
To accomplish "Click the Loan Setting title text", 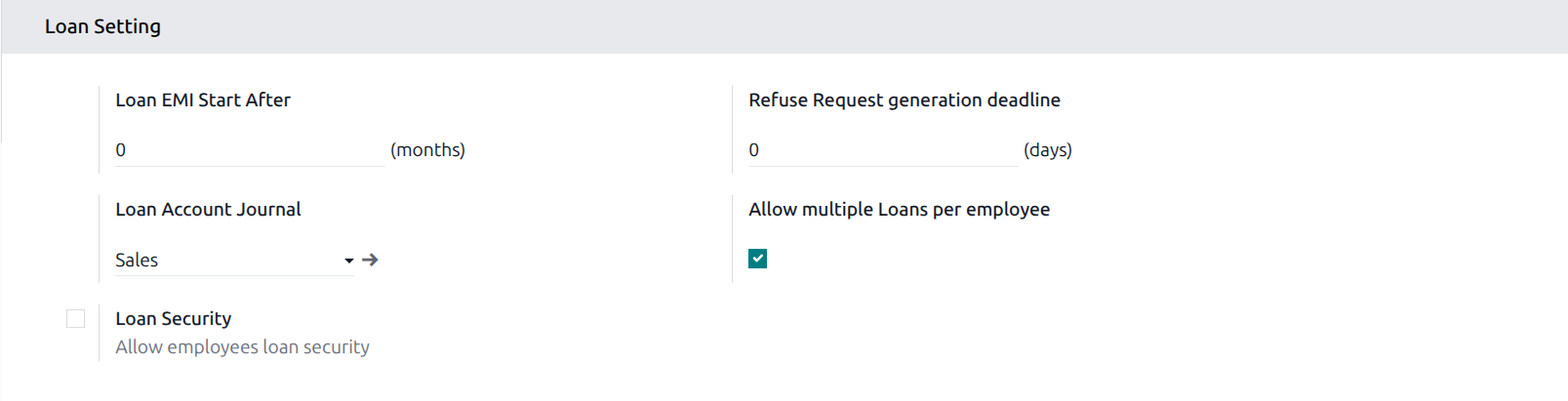I will point(102,27).
